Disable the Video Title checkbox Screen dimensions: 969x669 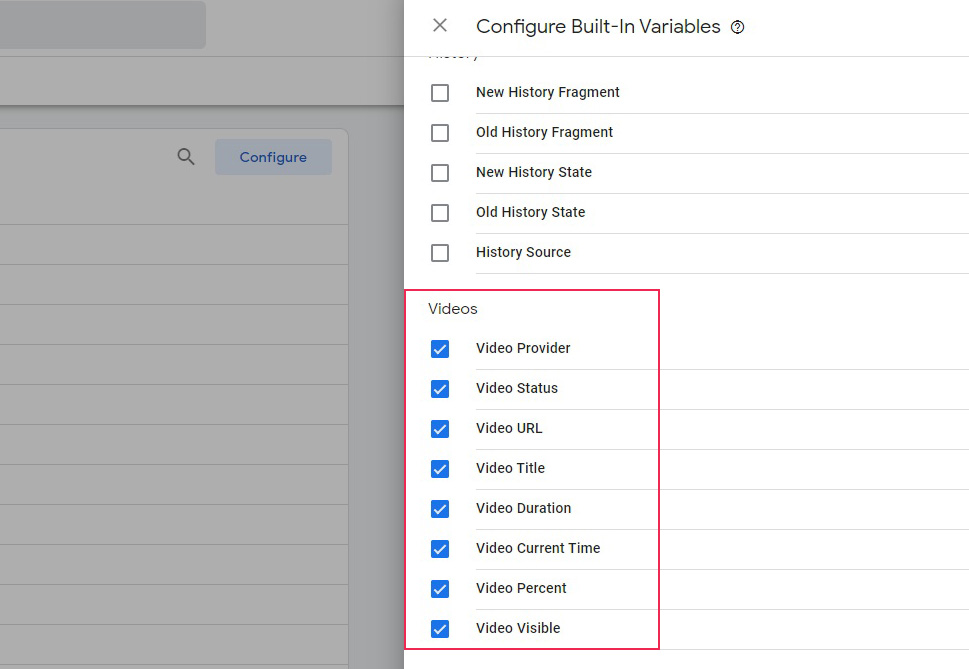point(440,469)
